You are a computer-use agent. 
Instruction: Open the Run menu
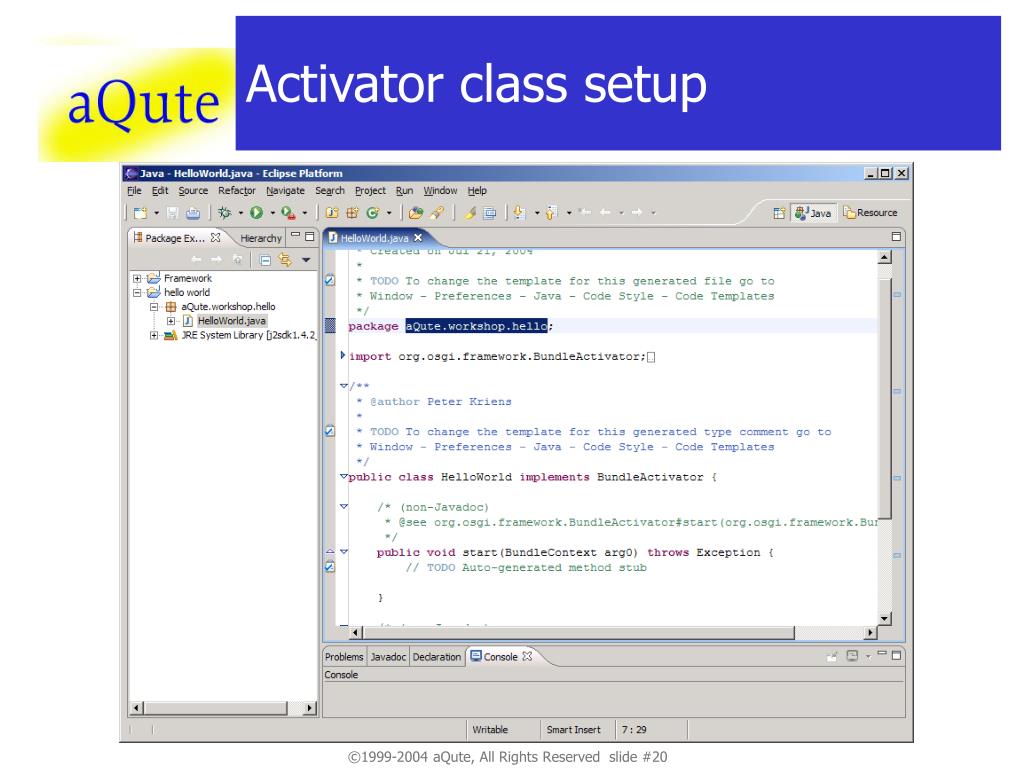coord(404,191)
